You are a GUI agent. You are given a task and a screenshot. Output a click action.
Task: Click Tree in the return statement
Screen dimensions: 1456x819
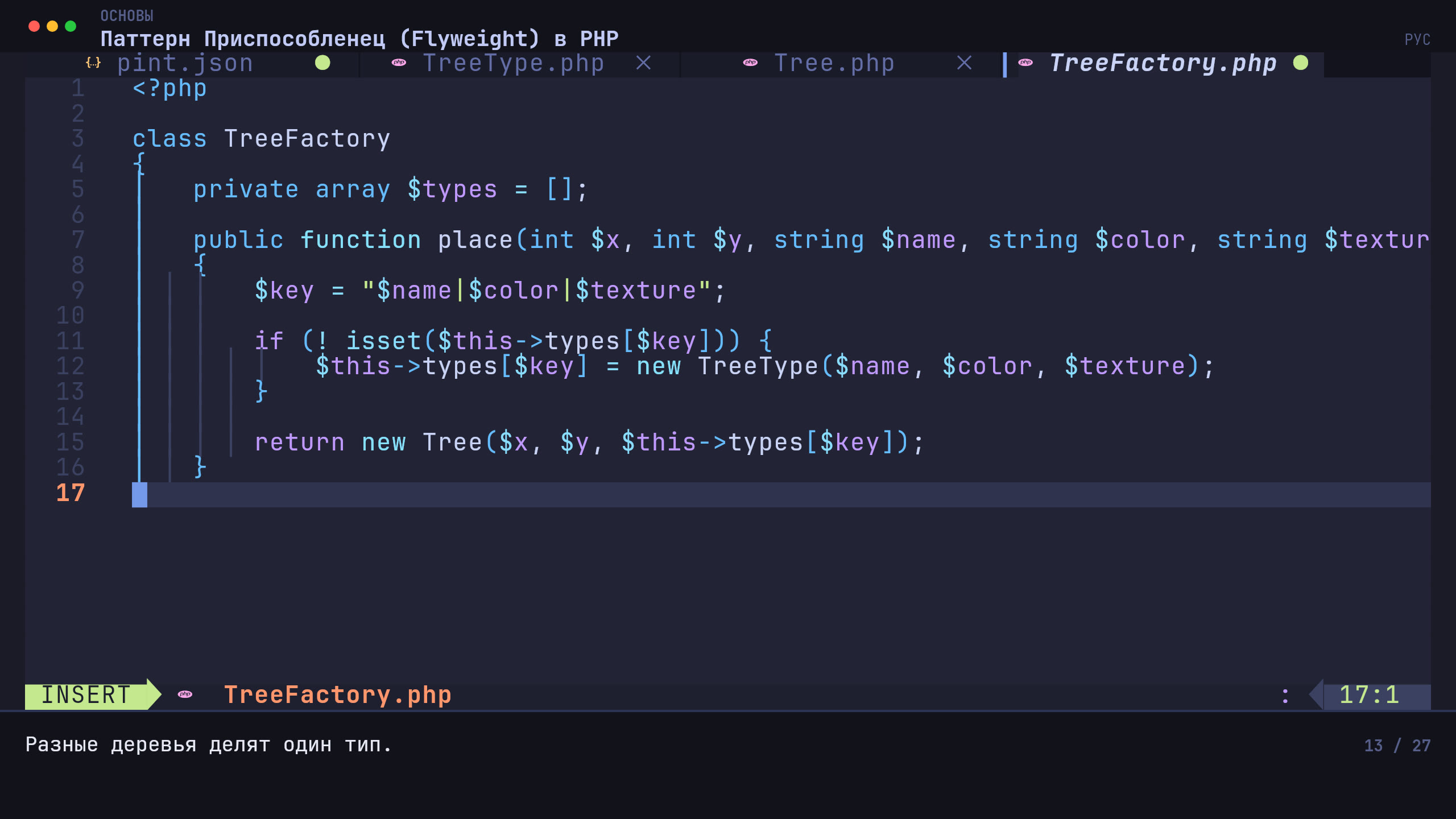pos(453,442)
